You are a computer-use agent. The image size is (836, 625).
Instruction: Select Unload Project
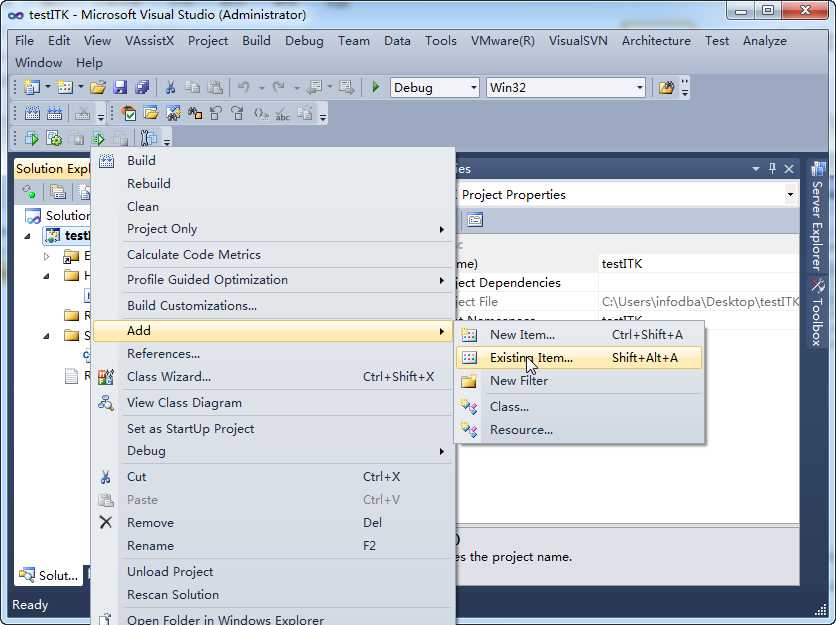273,572
